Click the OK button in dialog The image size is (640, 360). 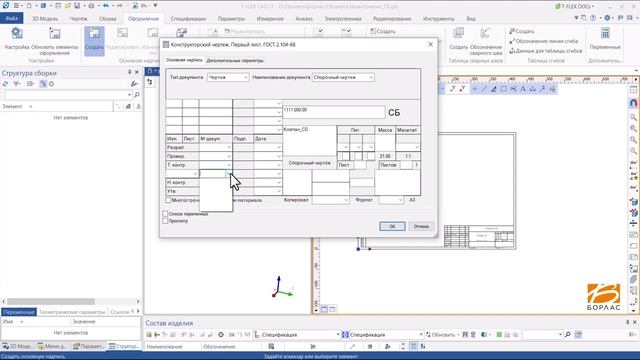tap(392, 226)
